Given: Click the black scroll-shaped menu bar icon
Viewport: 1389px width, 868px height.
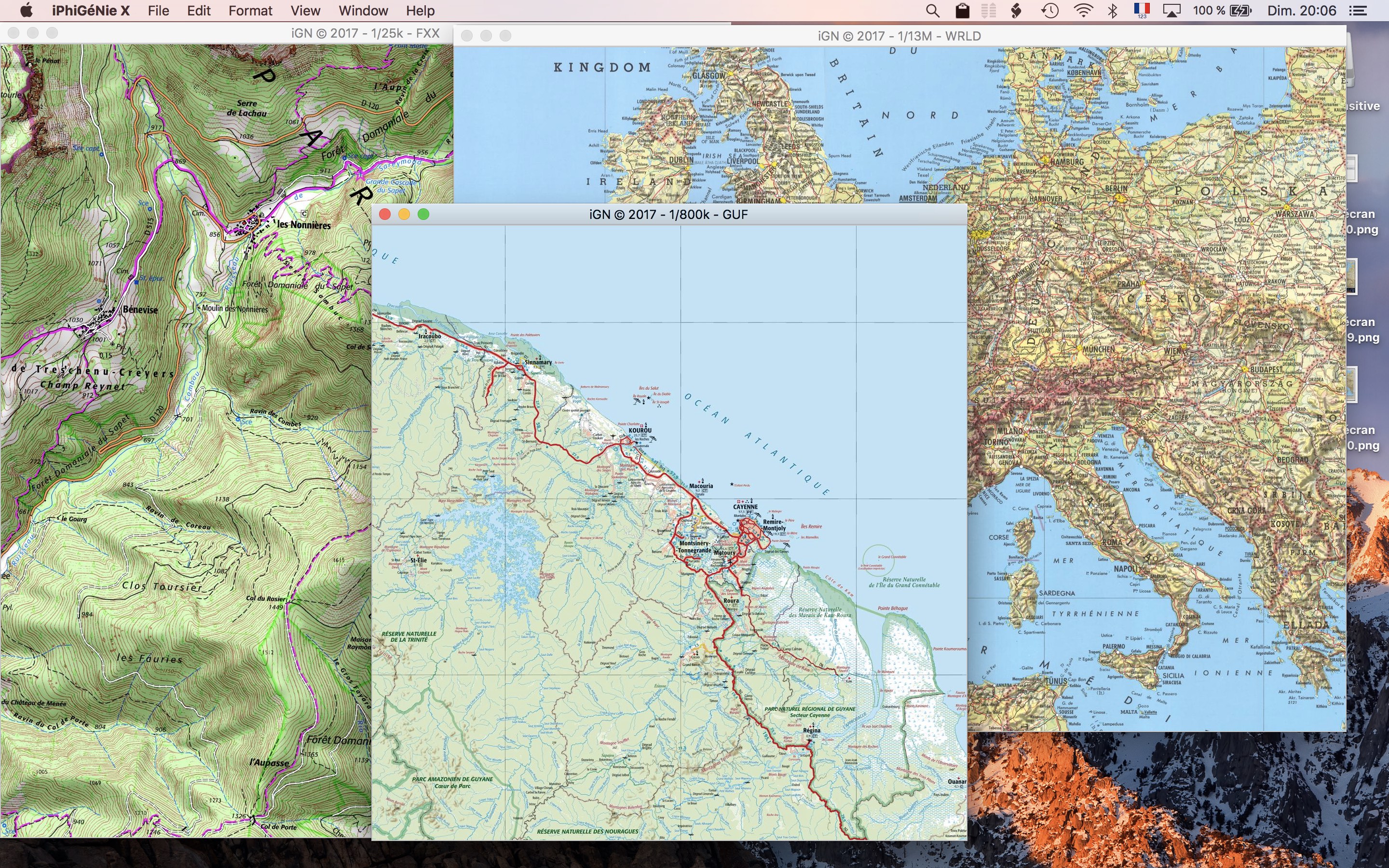Looking at the screenshot, I should click(x=1016, y=10).
